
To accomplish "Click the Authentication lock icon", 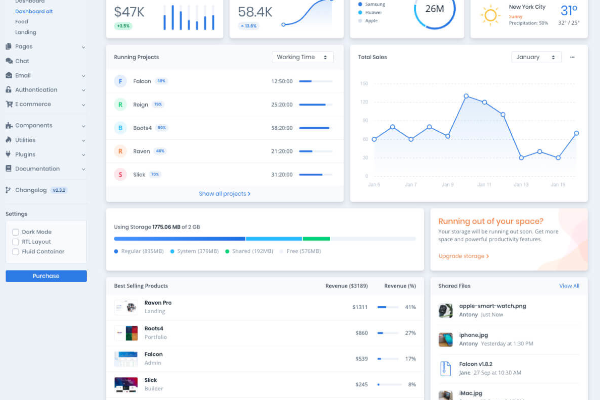I will pos(9,90).
